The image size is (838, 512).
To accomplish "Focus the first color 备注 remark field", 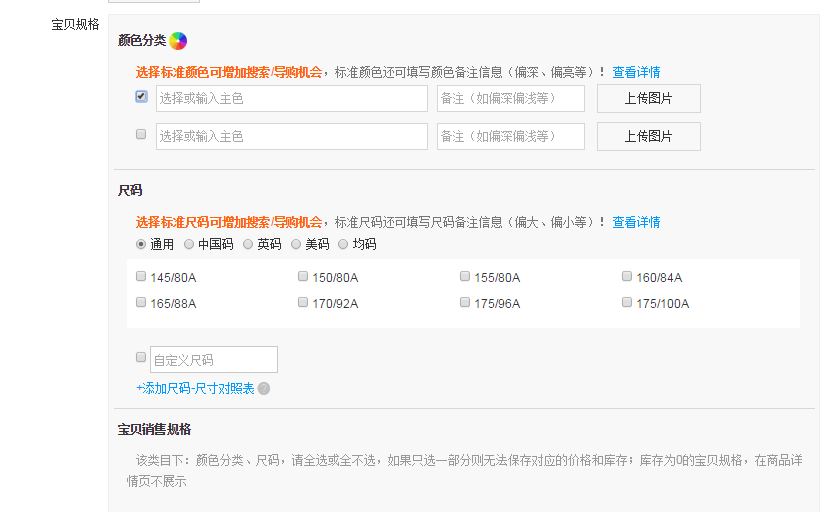I will (x=510, y=98).
